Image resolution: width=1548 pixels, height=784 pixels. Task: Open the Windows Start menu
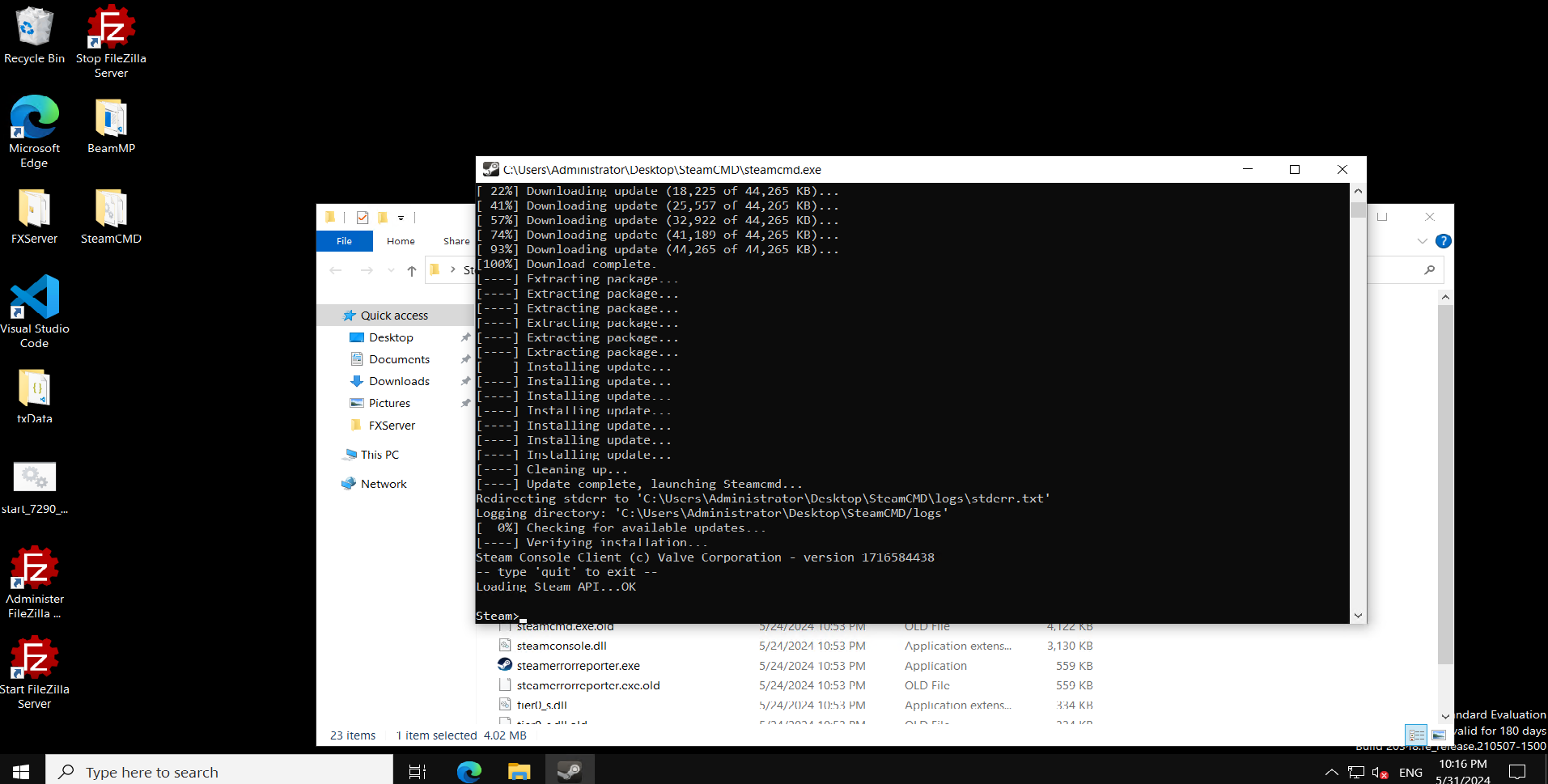coord(22,770)
